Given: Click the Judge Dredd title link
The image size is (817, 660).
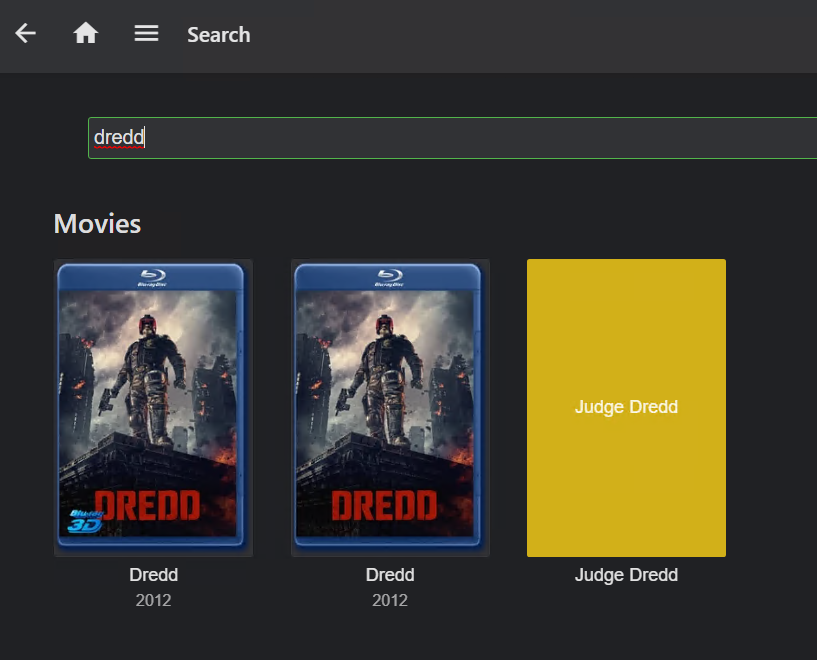Looking at the screenshot, I should point(626,574).
